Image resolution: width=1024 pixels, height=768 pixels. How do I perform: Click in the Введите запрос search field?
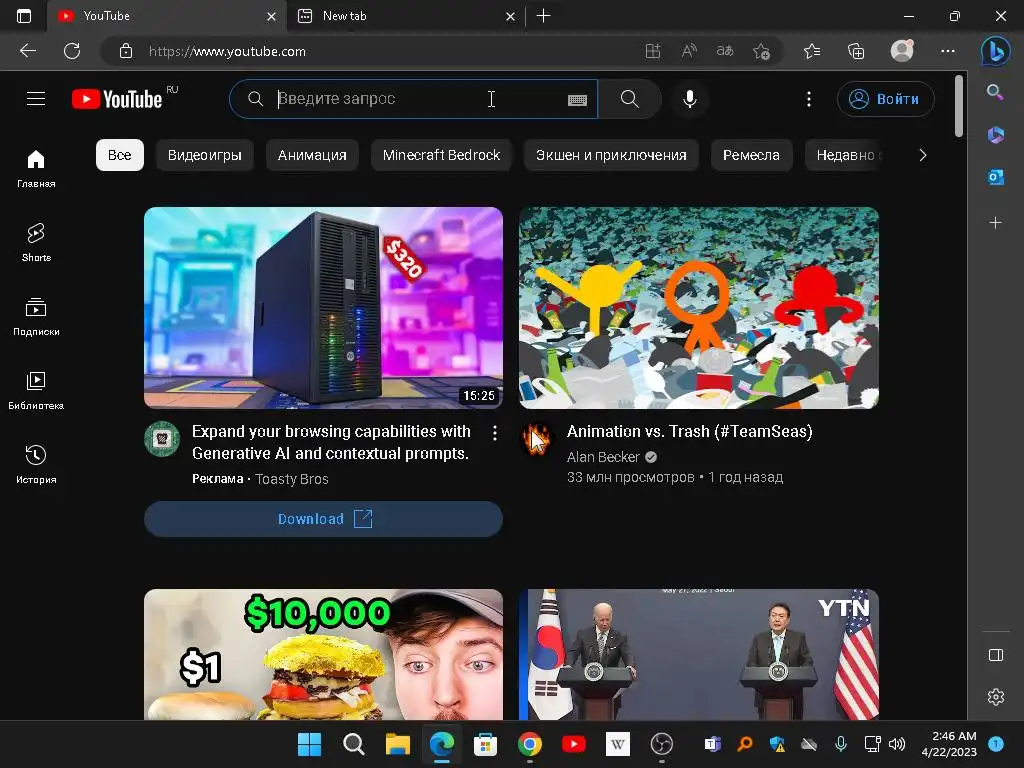pyautogui.click(x=414, y=99)
